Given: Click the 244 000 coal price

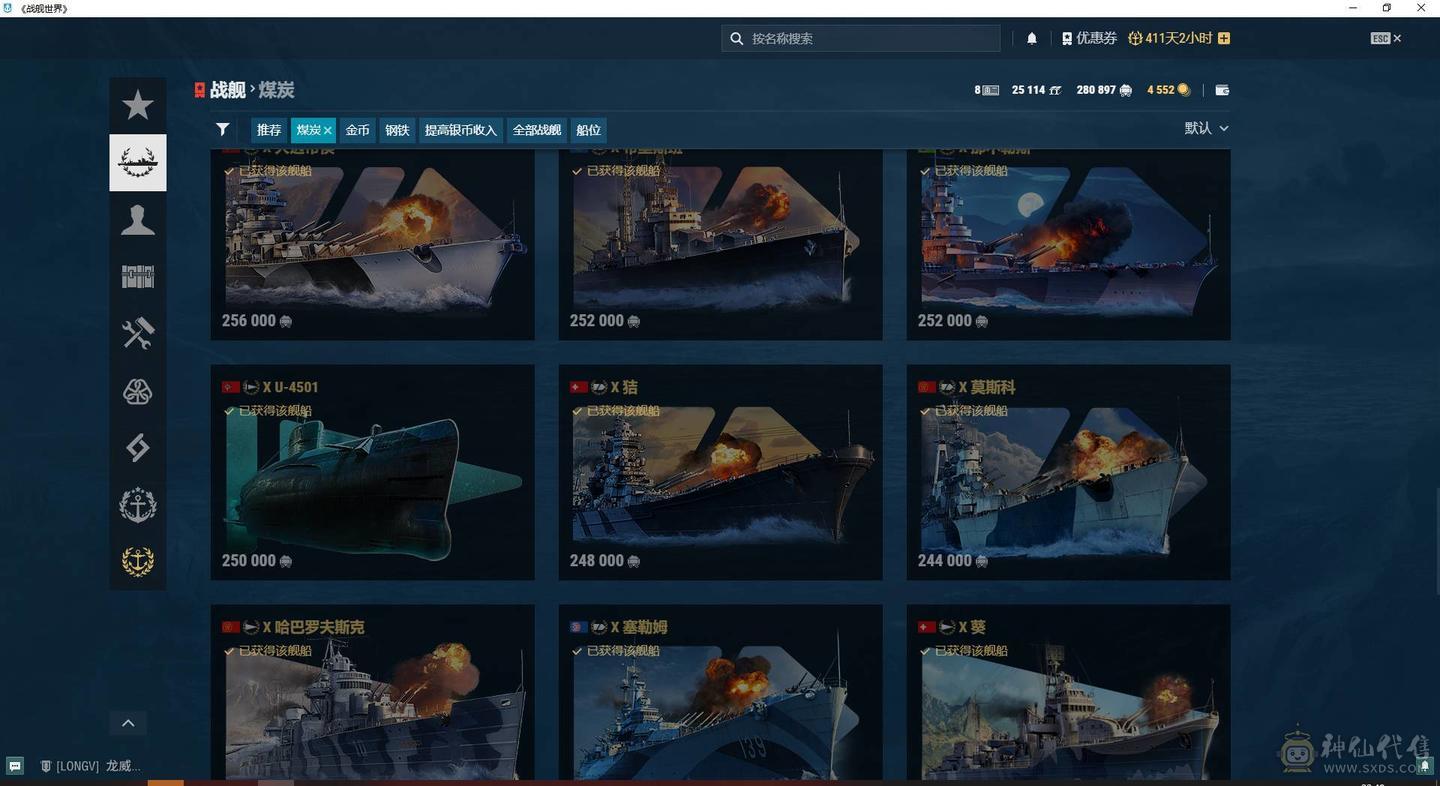Looking at the screenshot, I should [953, 561].
